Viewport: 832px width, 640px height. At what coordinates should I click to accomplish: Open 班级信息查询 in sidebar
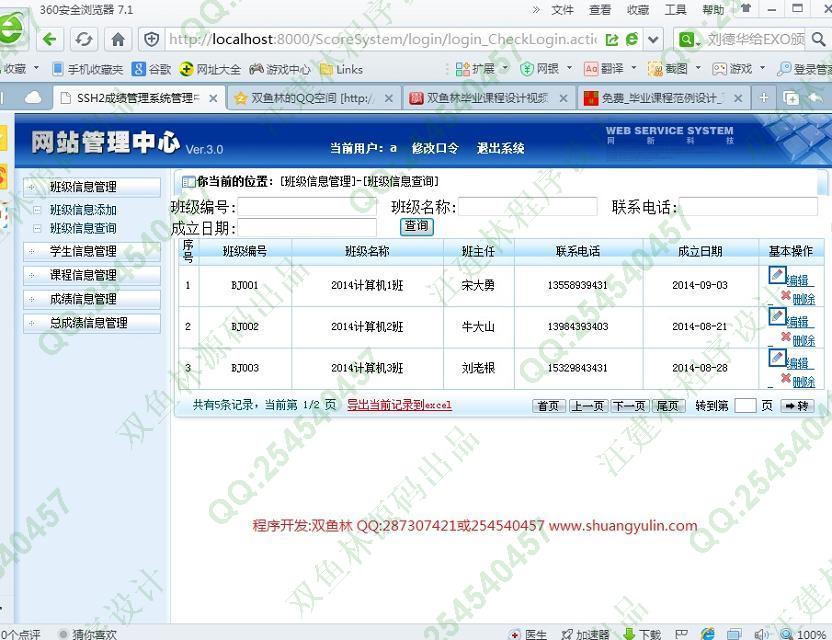83,228
